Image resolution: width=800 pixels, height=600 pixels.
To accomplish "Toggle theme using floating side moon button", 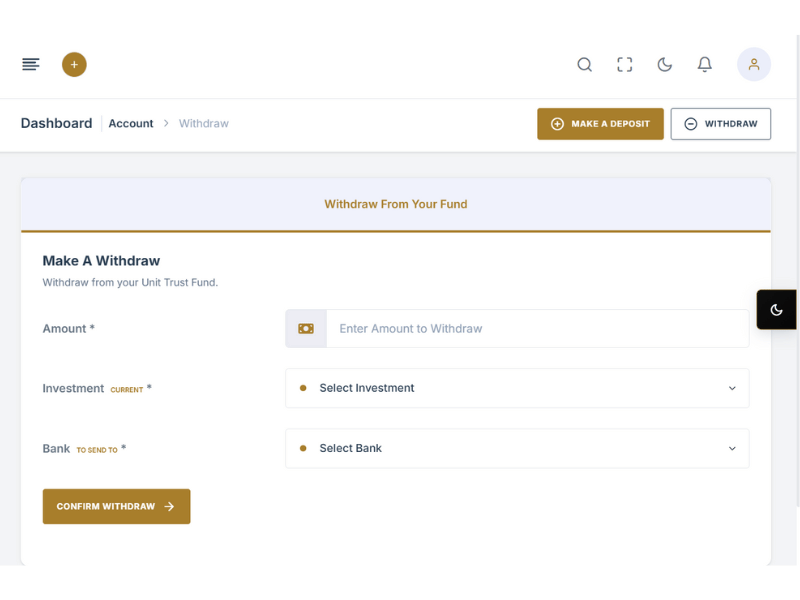I will (777, 310).
